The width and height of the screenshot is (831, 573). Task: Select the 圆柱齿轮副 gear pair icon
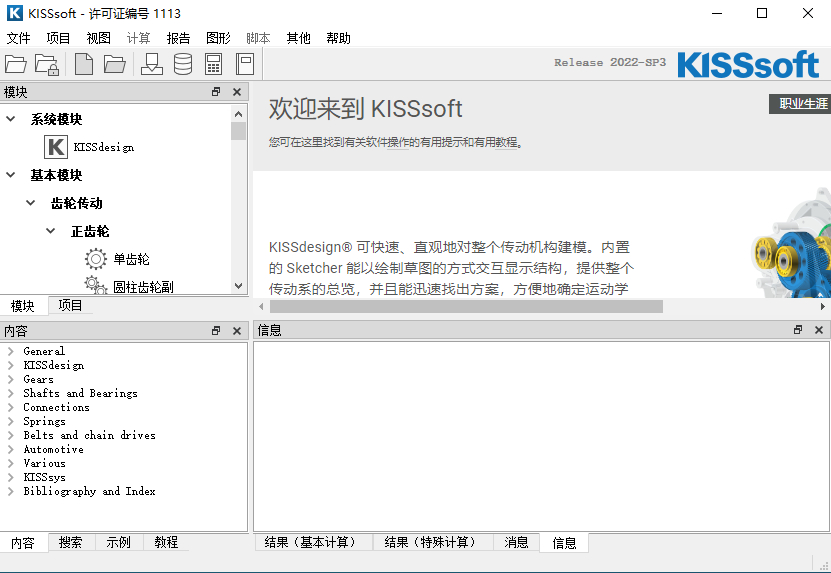pos(95,285)
